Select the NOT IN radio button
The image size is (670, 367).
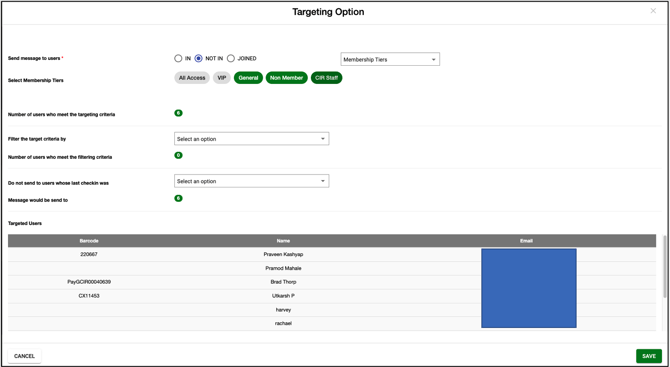click(x=198, y=59)
